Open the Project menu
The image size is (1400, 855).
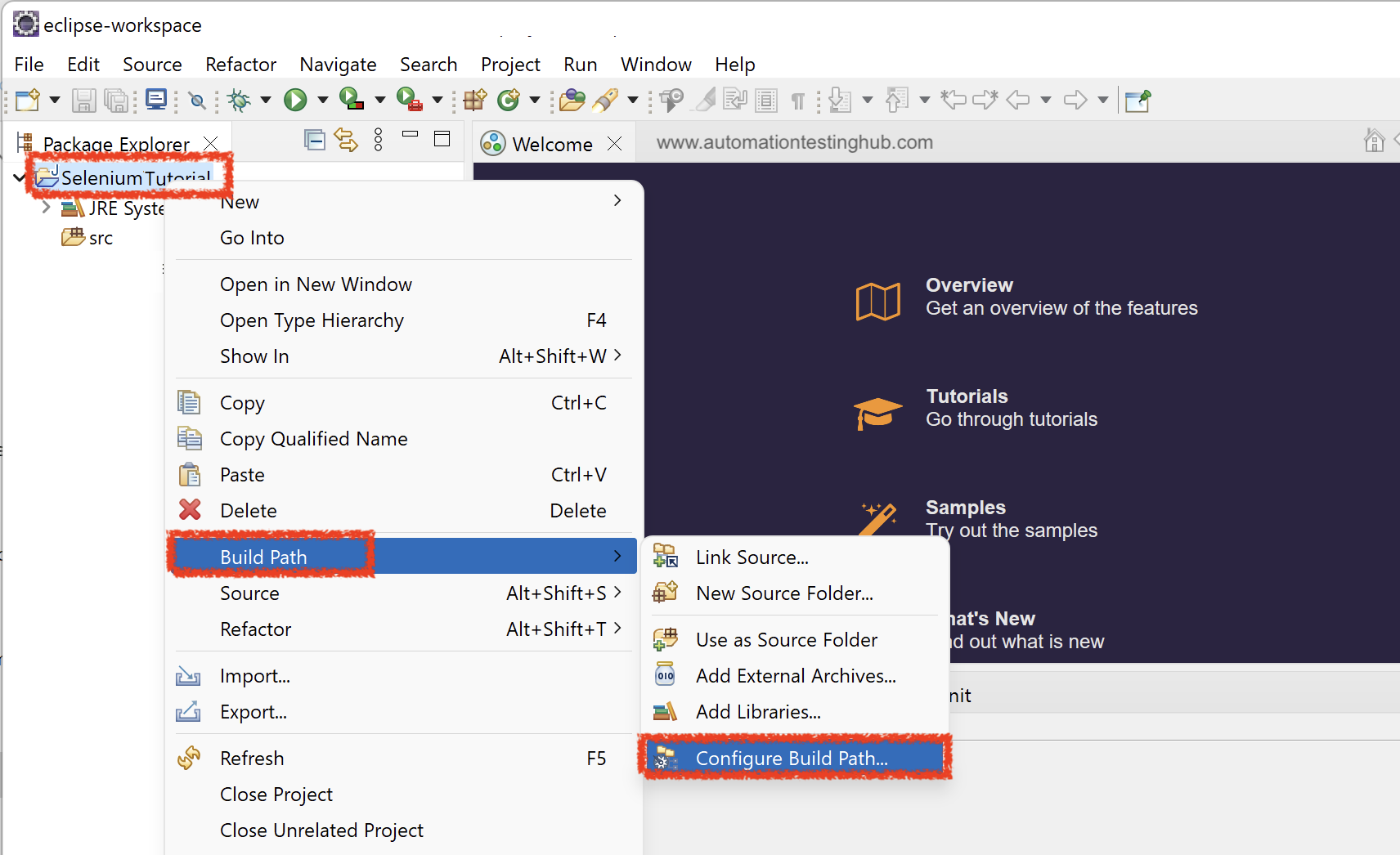(x=511, y=65)
